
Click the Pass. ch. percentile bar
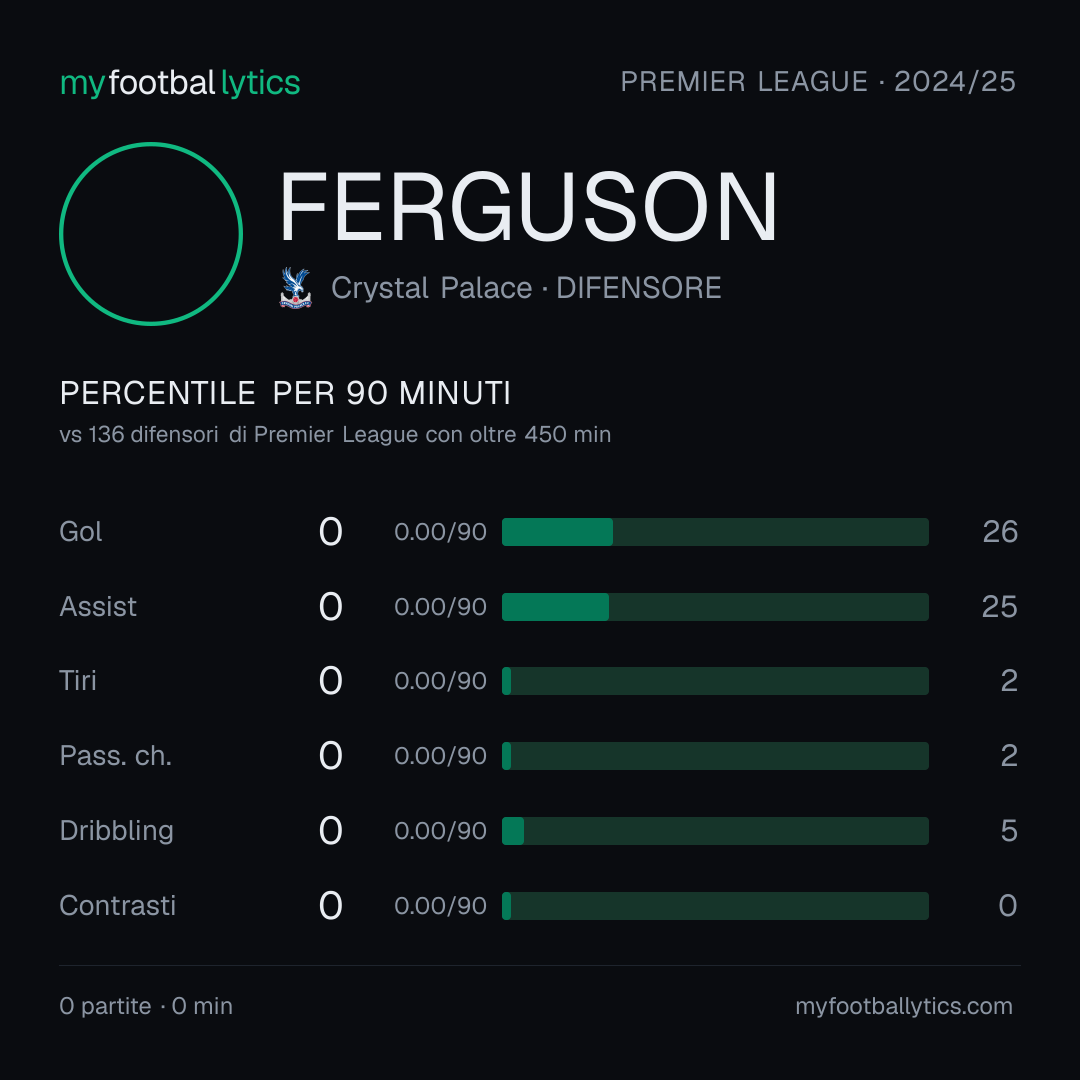[715, 756]
